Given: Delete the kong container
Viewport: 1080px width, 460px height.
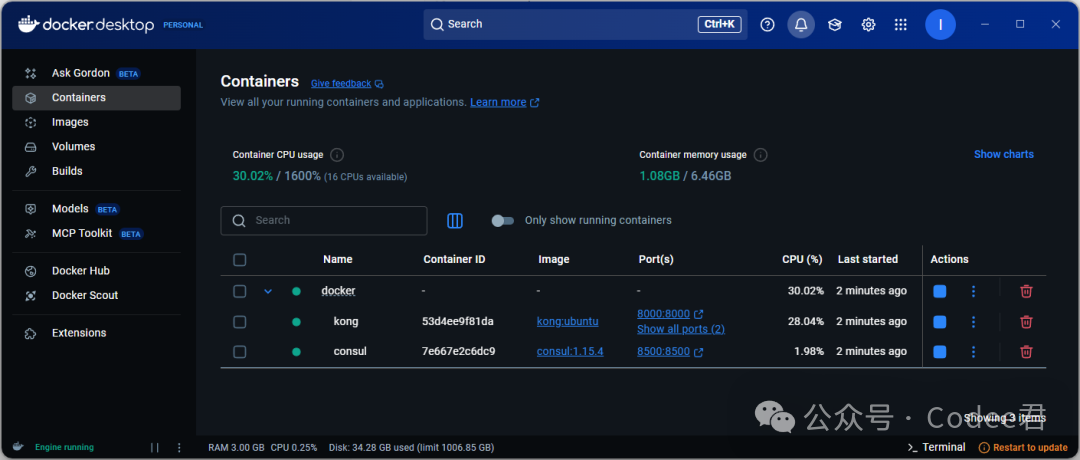Looking at the screenshot, I should pyautogui.click(x=1026, y=322).
